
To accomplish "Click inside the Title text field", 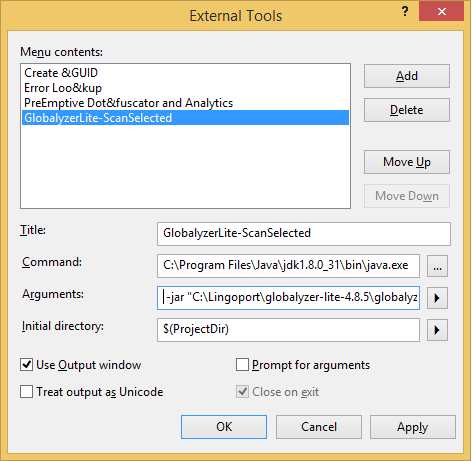I will tap(304, 234).
